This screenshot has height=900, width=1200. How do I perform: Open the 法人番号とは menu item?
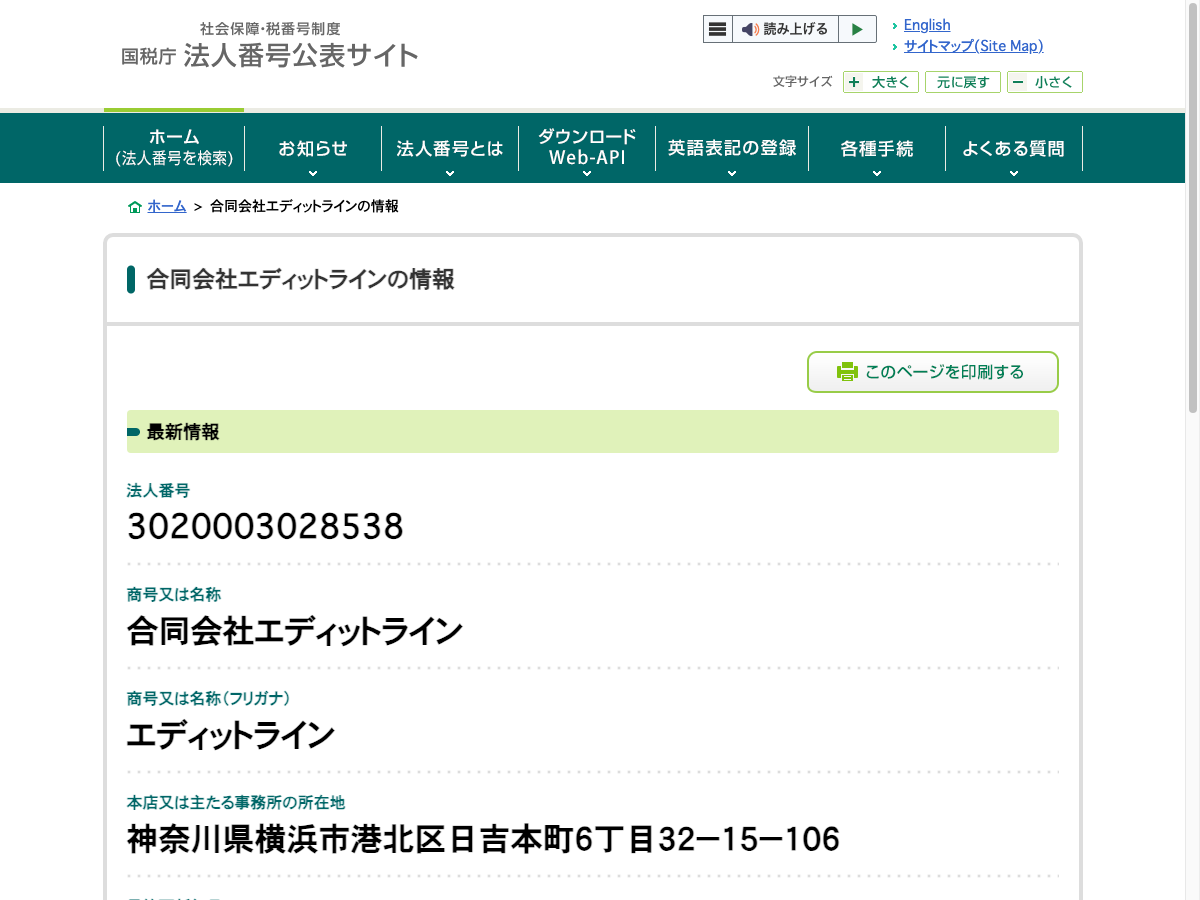[450, 148]
